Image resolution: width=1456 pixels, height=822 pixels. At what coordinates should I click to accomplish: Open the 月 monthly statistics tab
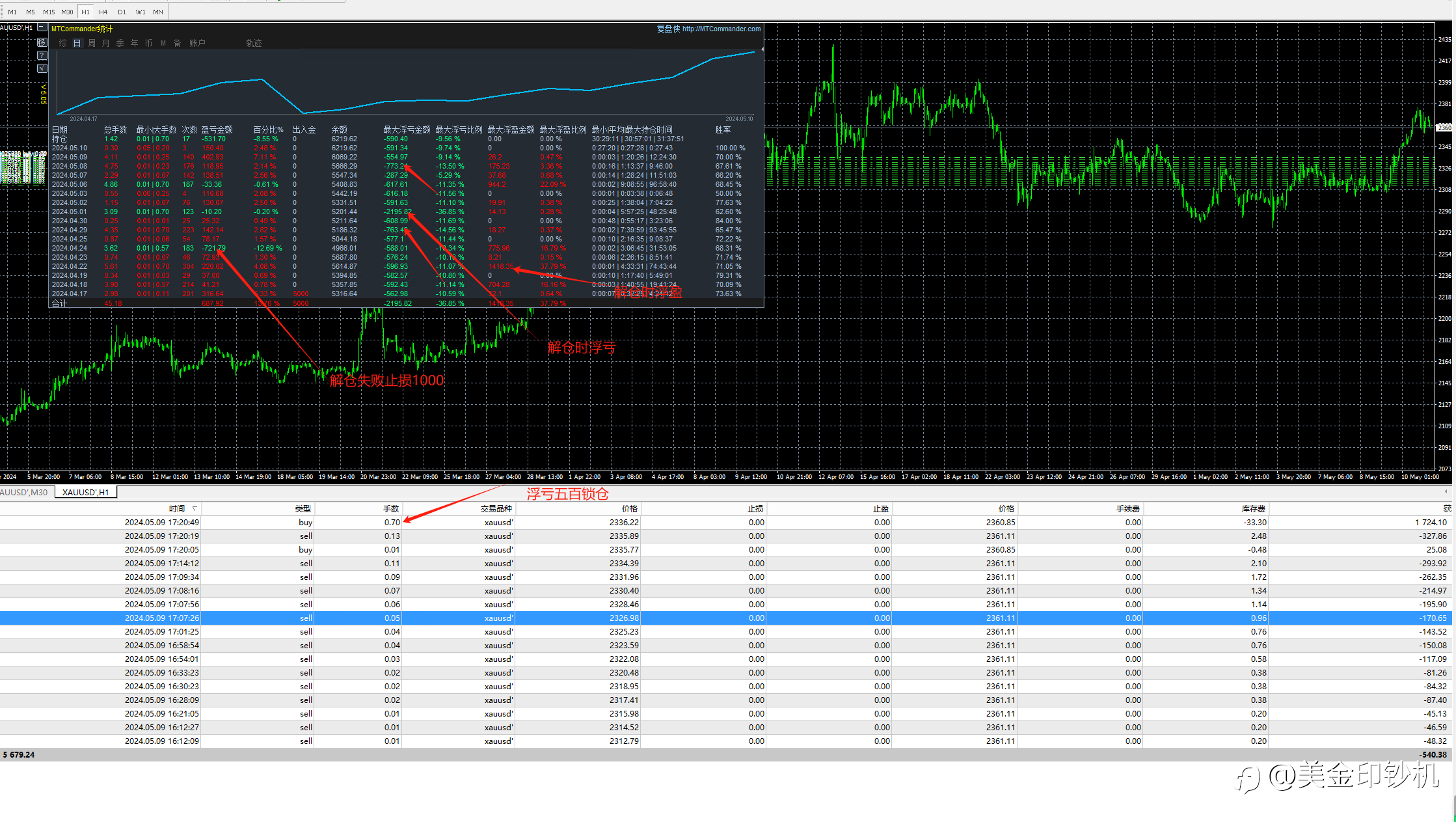click(105, 43)
